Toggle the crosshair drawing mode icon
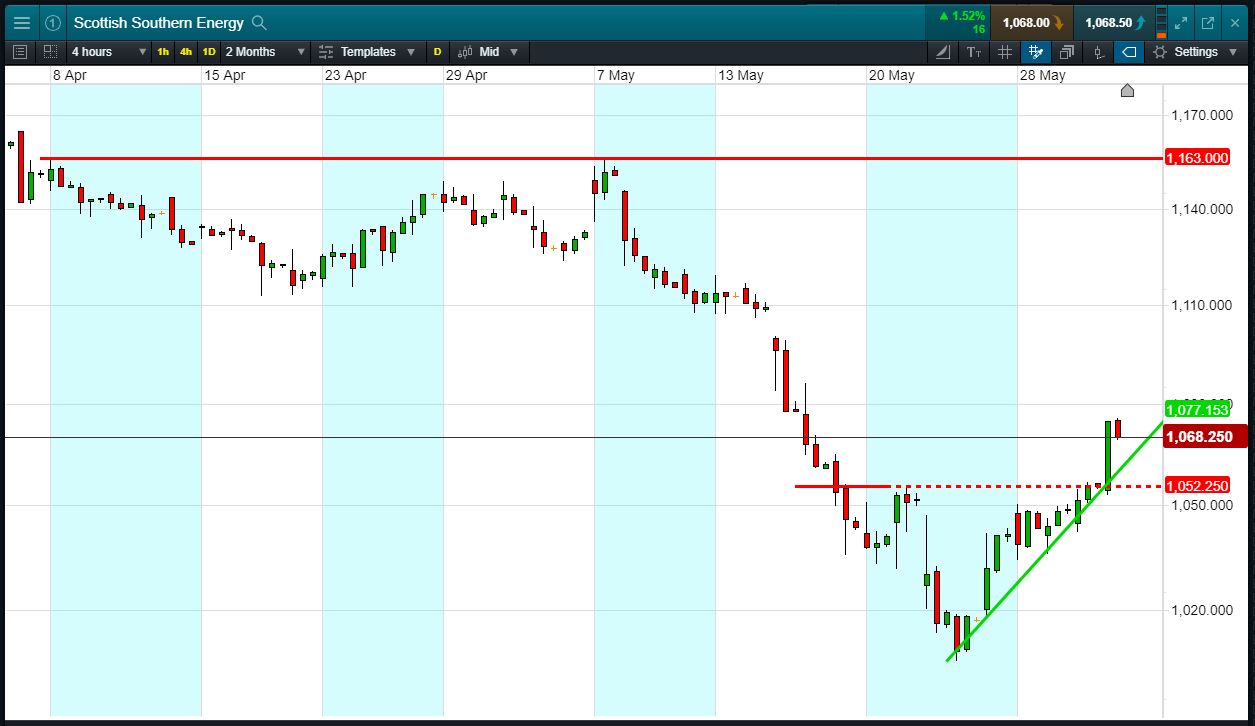The width and height of the screenshot is (1255, 726). pyautogui.click(x=1035, y=52)
